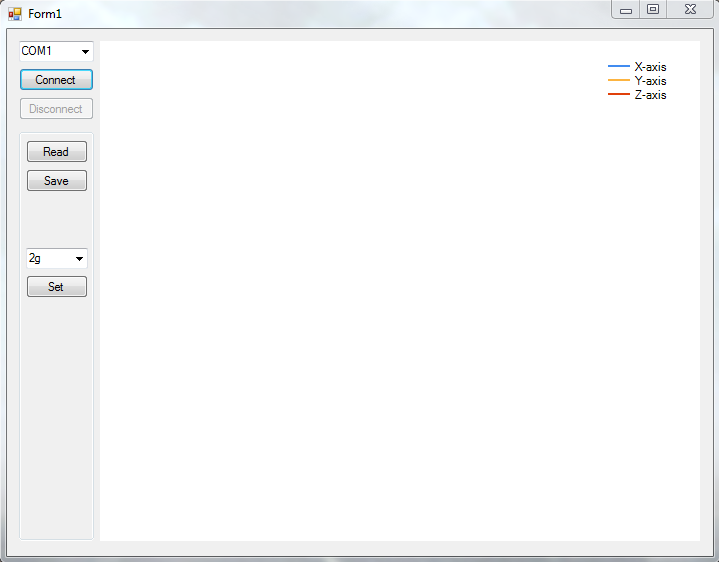Image resolution: width=719 pixels, height=562 pixels.
Task: Expand the COM1 port dropdown arrow
Action: 85,51
